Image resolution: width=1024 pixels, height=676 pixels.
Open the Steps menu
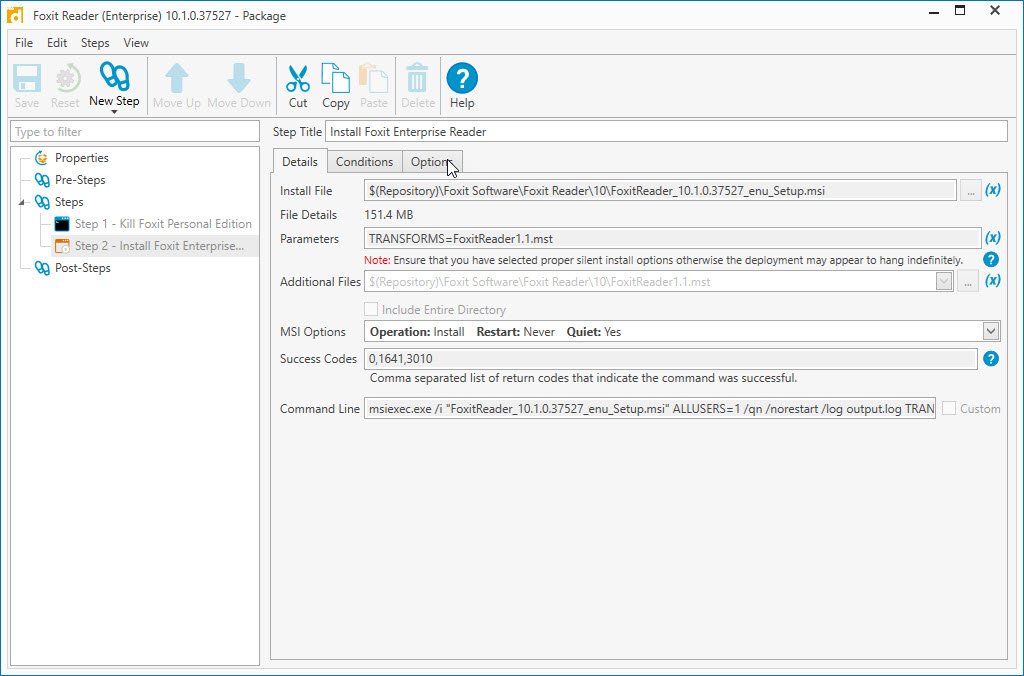95,42
